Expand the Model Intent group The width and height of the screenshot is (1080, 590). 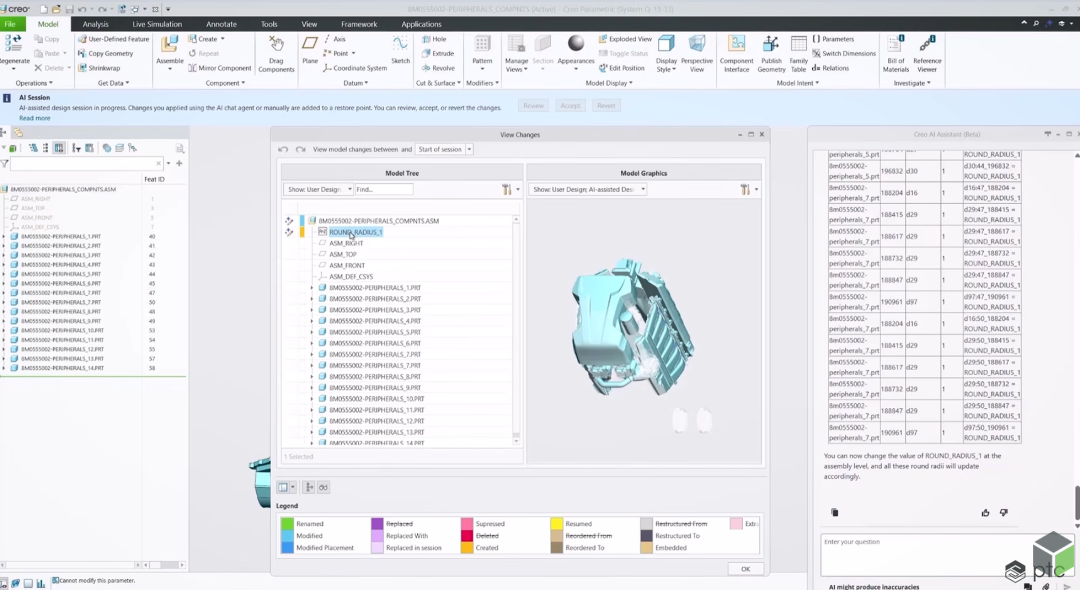[798, 83]
